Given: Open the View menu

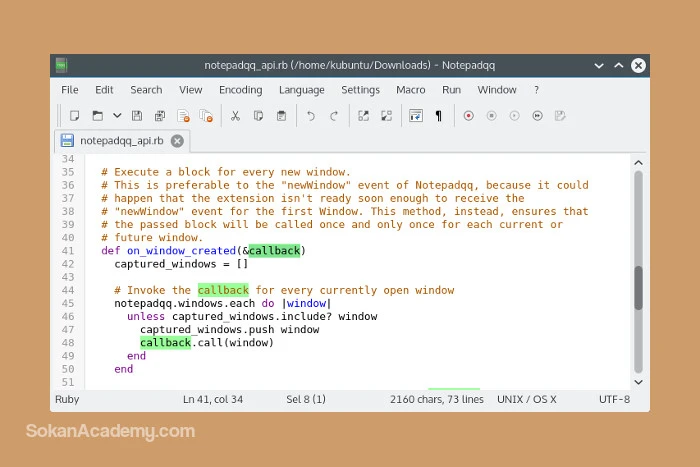Looking at the screenshot, I should pyautogui.click(x=191, y=90).
